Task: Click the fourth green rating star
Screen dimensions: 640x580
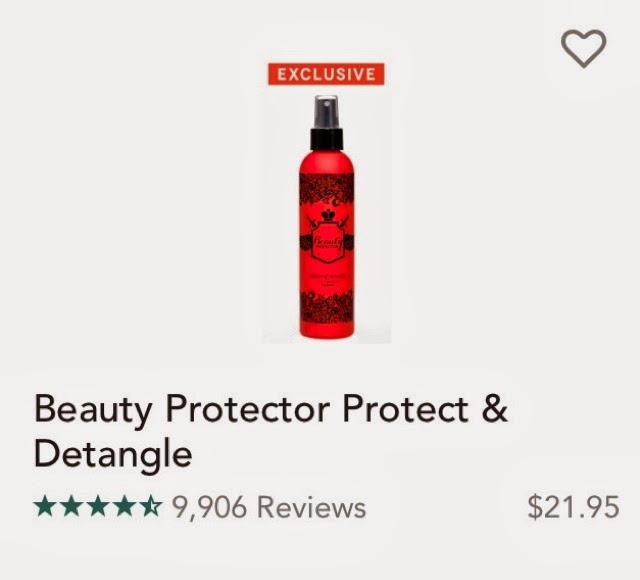Action: [x=124, y=506]
